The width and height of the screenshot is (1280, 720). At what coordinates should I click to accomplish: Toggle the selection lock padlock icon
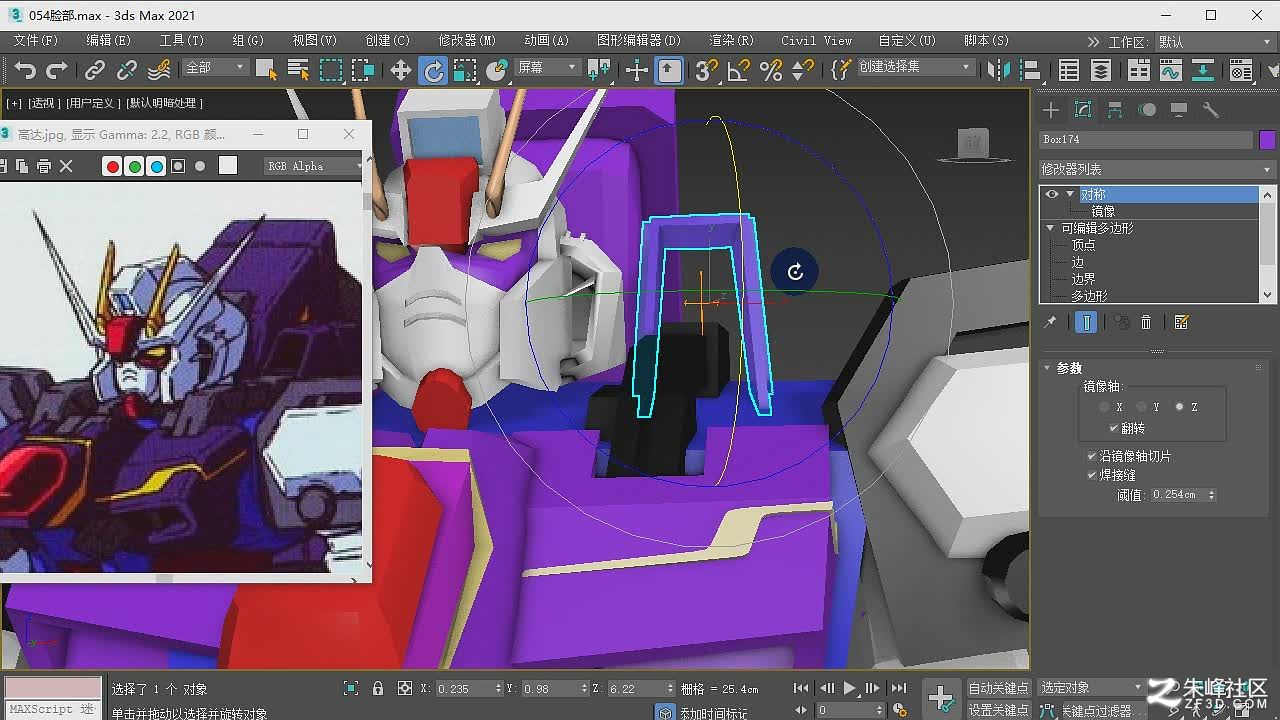click(378, 688)
